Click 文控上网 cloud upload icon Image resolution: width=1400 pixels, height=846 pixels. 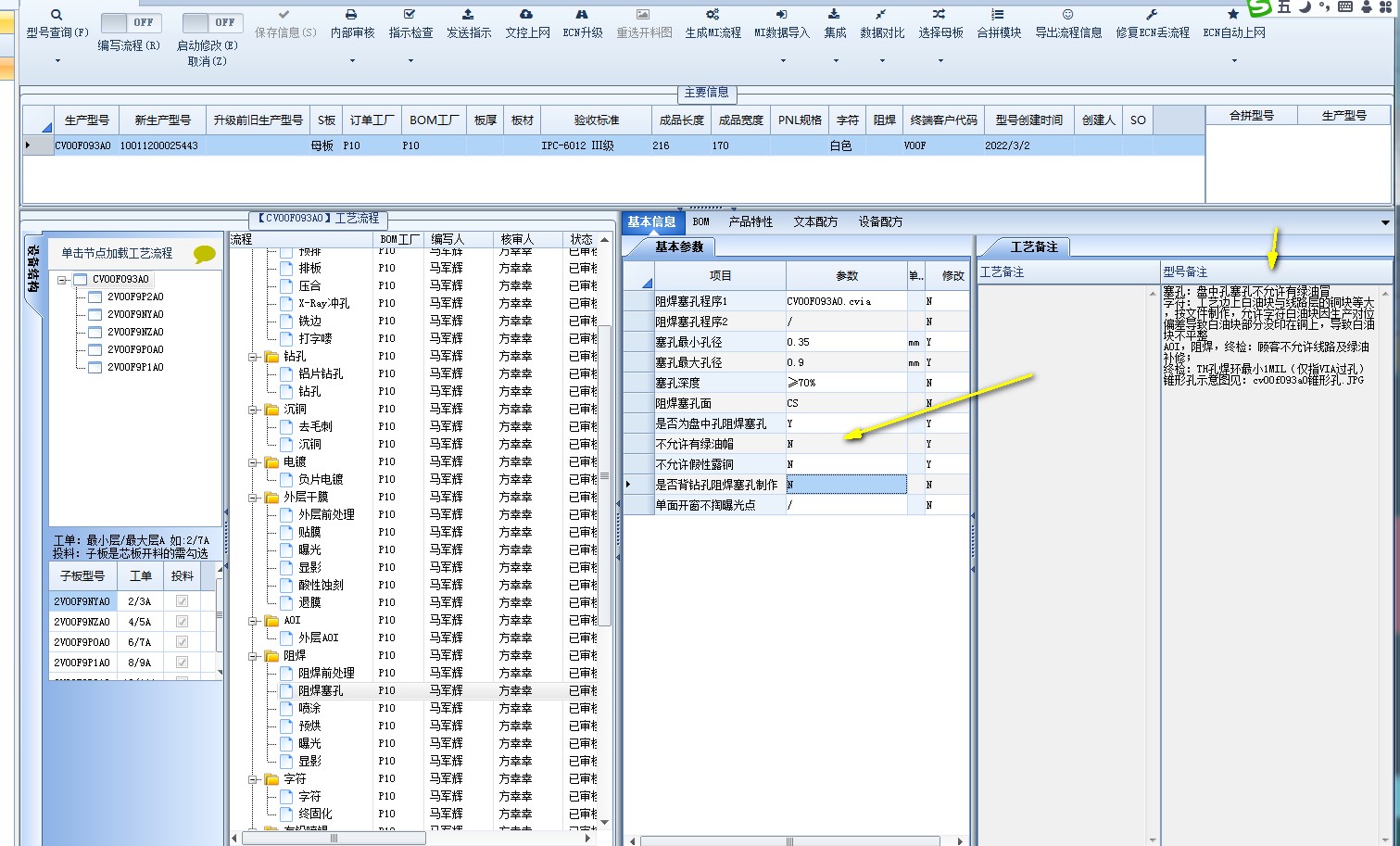(526, 15)
